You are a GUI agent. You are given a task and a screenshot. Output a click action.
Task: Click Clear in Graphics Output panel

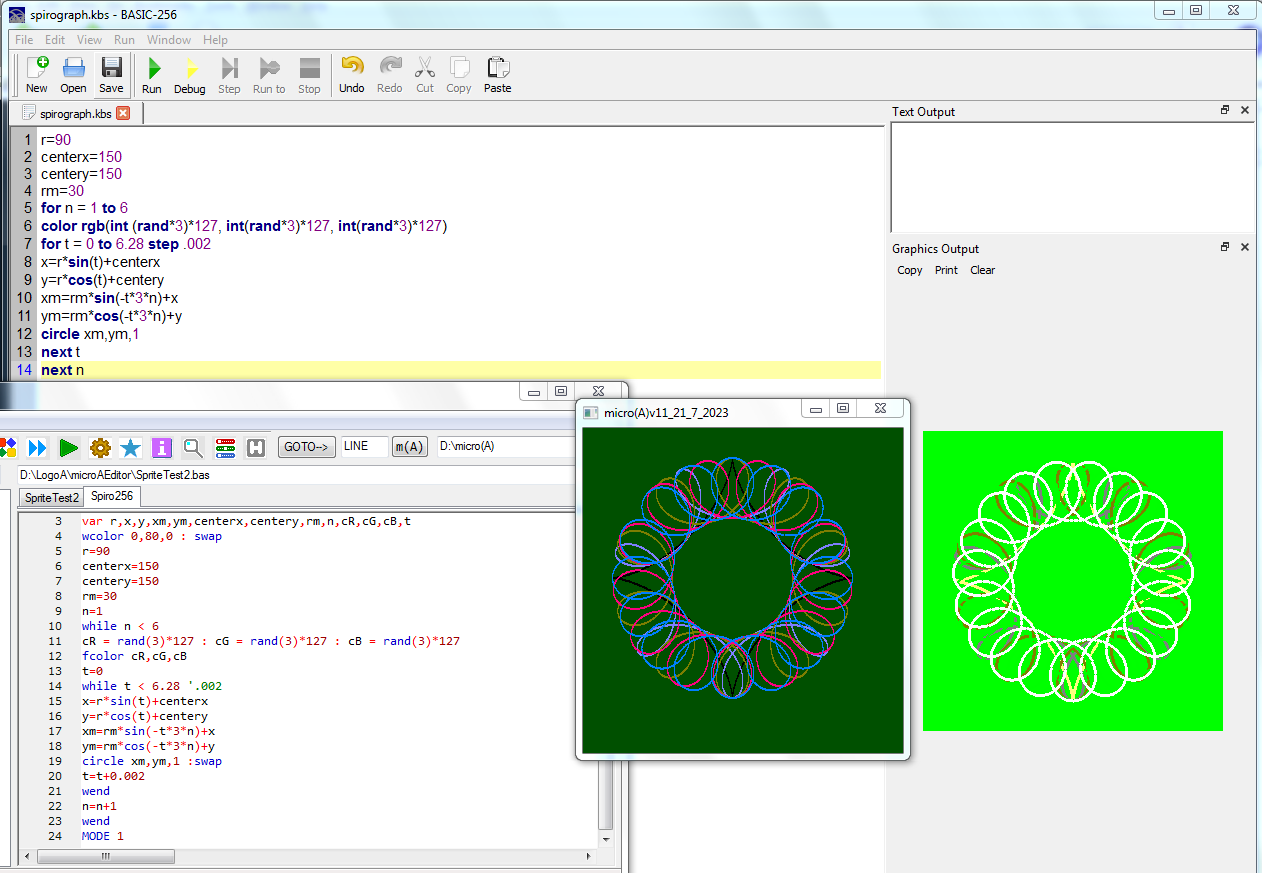click(x=983, y=270)
